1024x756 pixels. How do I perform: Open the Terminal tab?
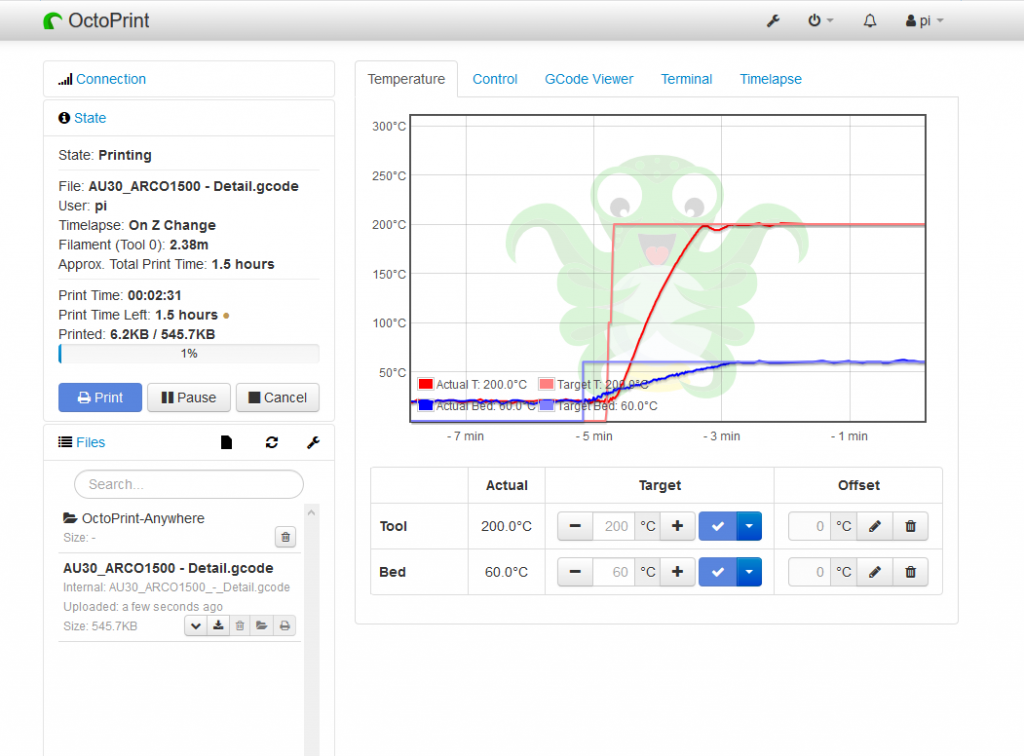click(686, 79)
